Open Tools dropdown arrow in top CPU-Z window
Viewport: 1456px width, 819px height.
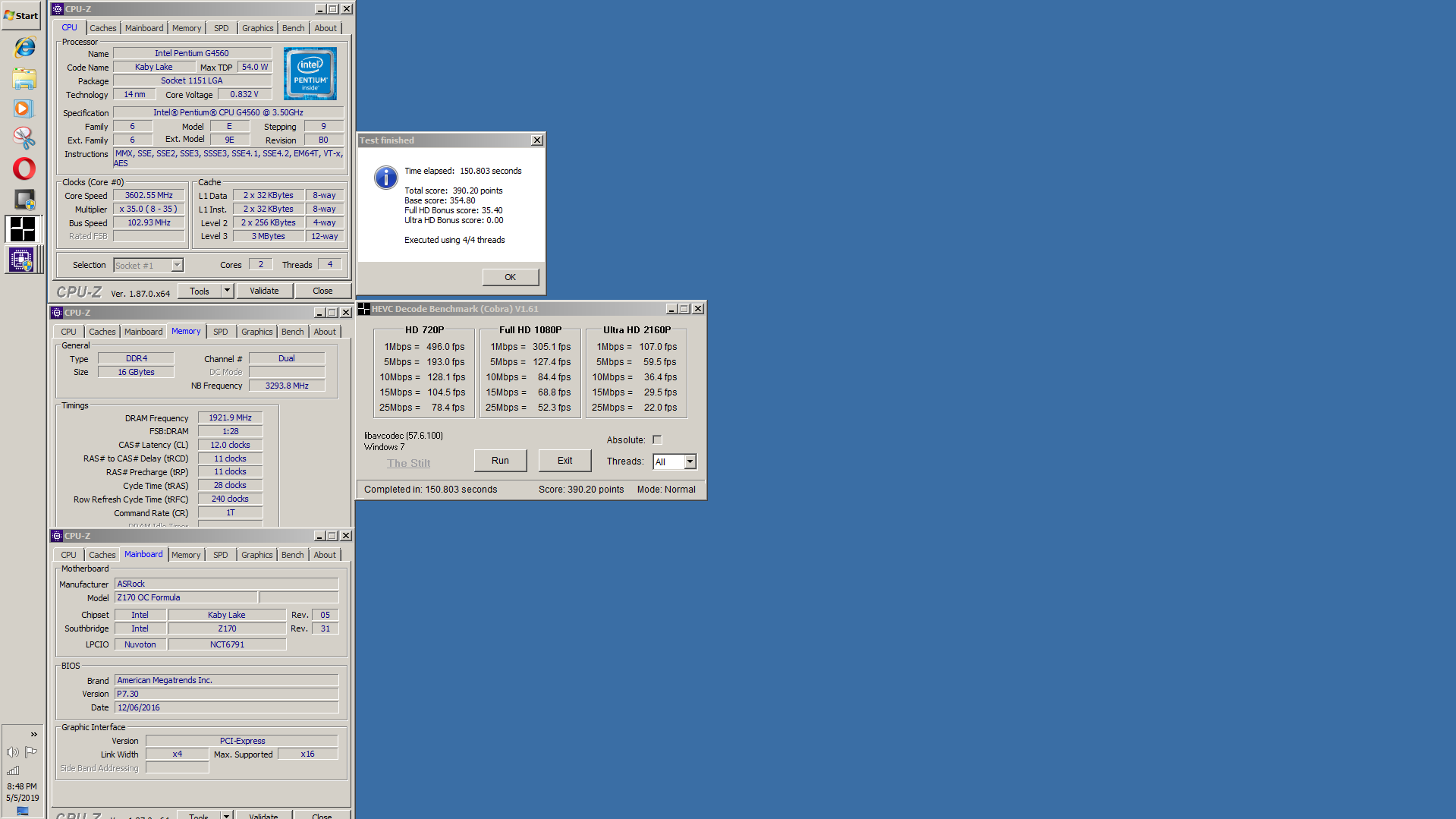[x=226, y=291]
